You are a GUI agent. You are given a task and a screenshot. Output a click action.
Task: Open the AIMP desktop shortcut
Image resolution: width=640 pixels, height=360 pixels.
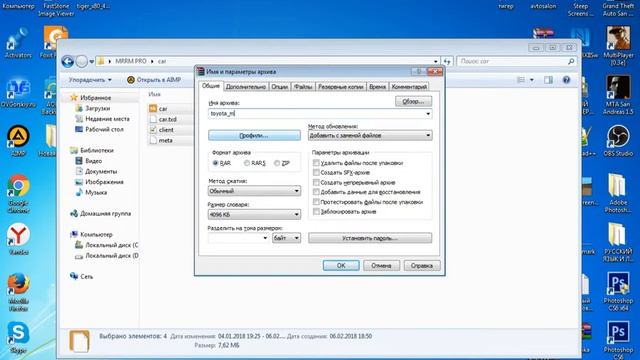point(18,141)
